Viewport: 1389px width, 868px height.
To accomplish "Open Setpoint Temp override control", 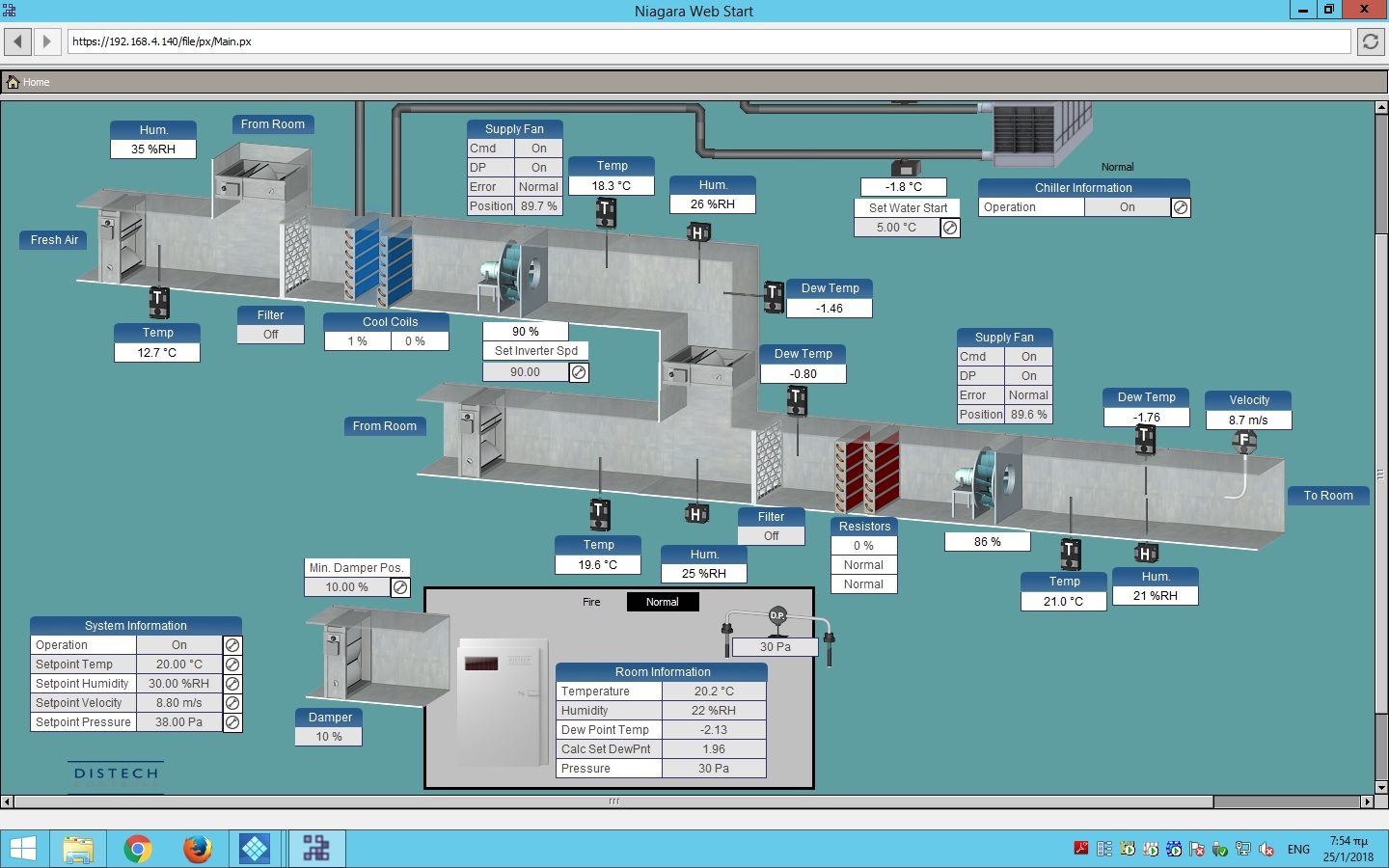I will point(232,665).
